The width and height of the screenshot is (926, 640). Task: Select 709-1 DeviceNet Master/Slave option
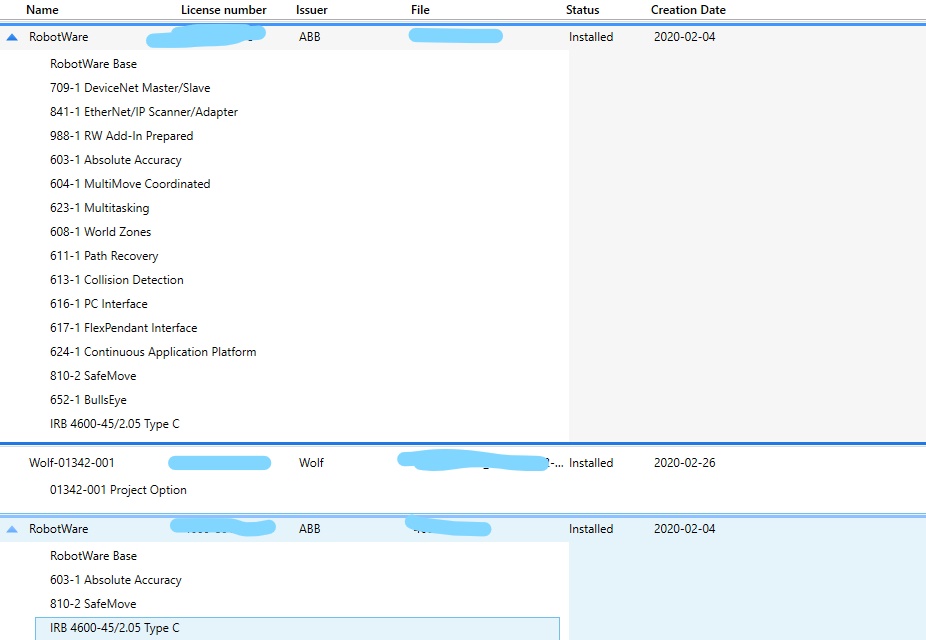130,88
